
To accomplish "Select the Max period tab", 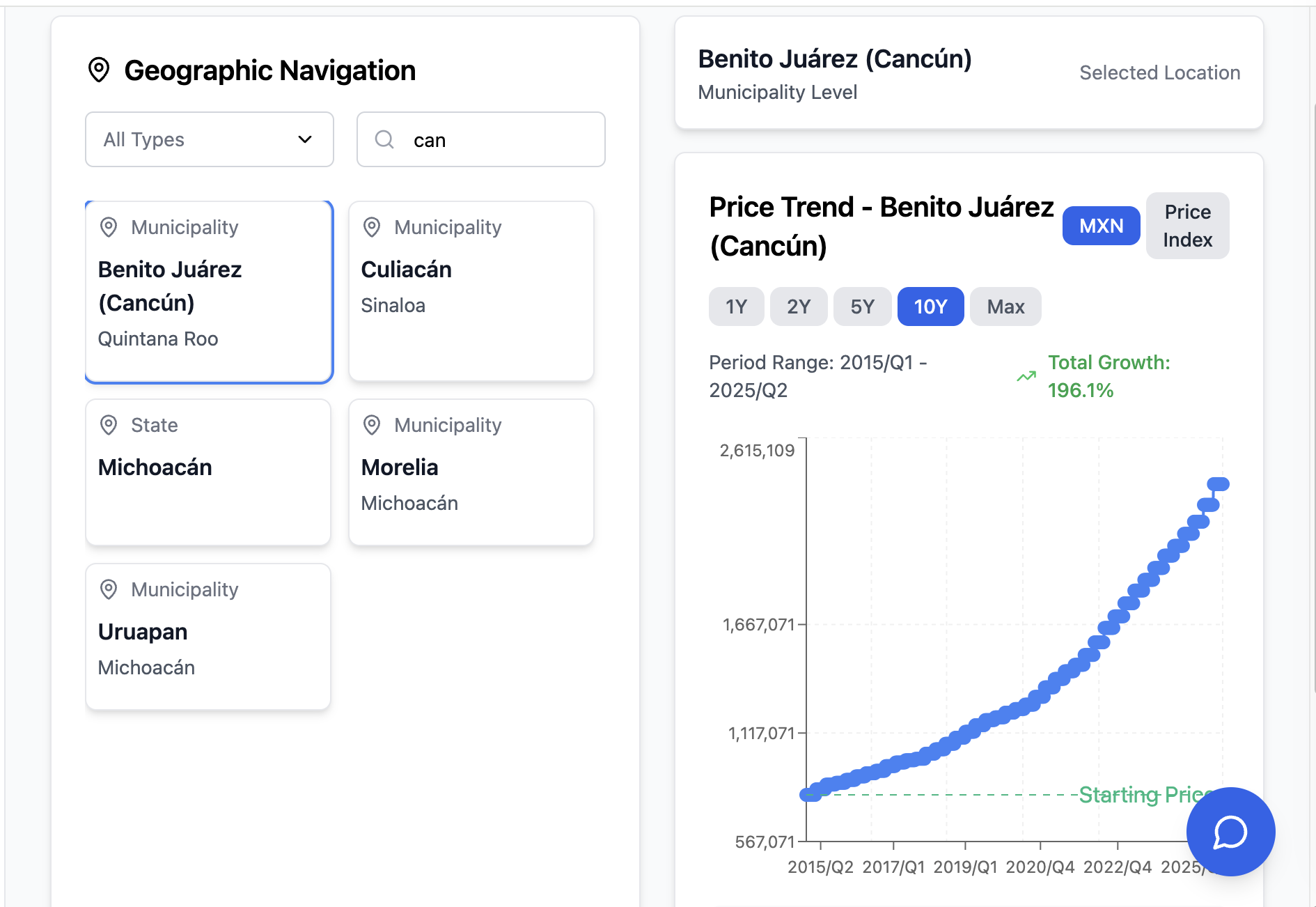I will (1005, 307).
